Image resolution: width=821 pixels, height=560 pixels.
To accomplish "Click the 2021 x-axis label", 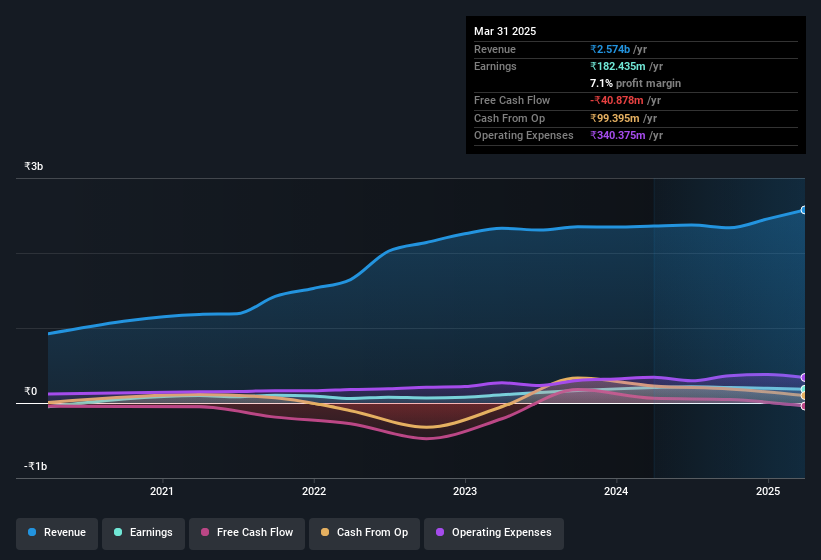I will [162, 491].
